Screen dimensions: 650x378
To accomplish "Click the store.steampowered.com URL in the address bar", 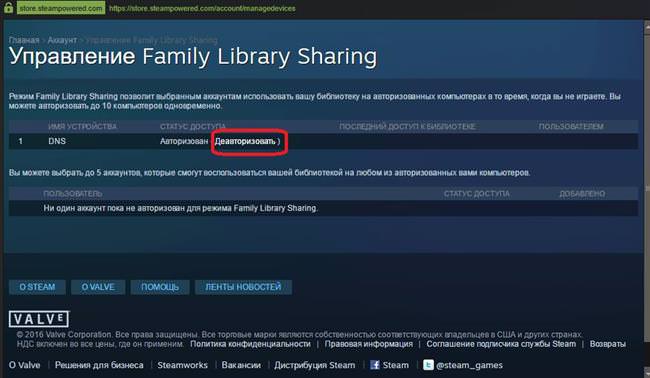I will pos(202,8).
